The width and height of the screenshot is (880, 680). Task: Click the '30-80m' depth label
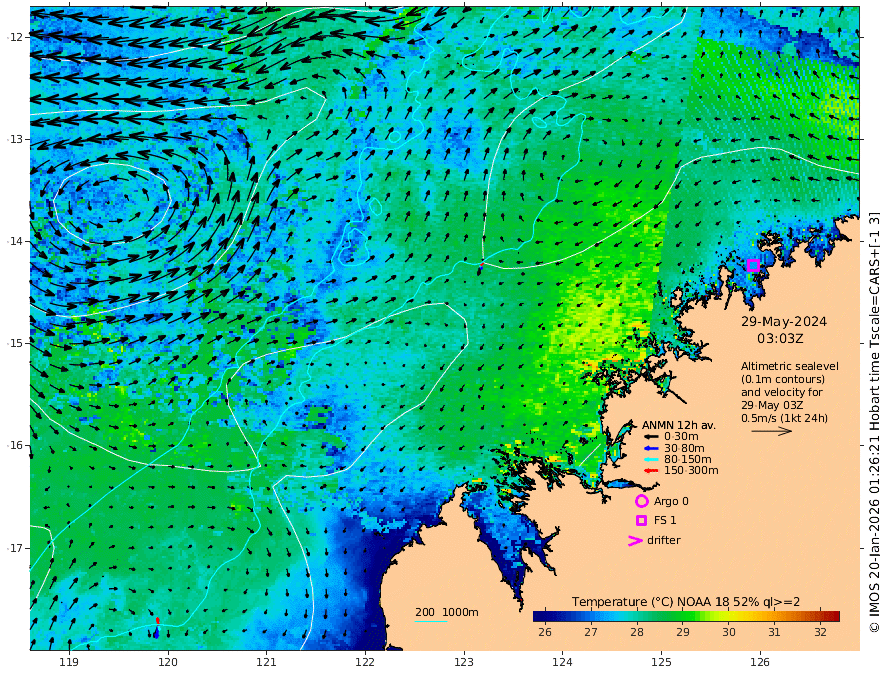pyautogui.click(x=684, y=448)
